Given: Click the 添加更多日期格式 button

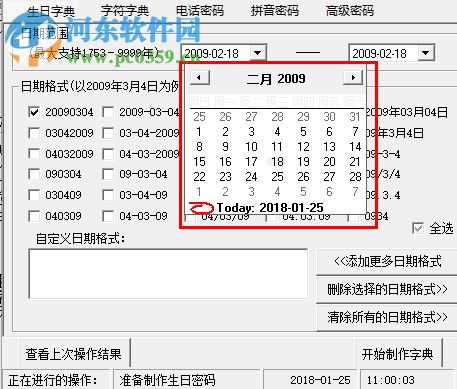Looking at the screenshot, I should 387,261.
